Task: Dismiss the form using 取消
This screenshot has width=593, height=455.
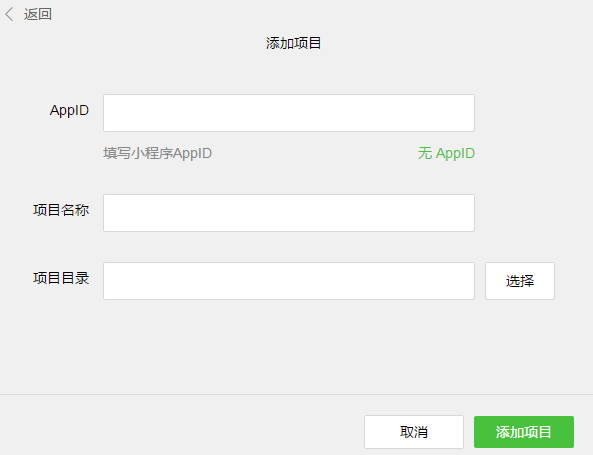Action: pos(414,432)
